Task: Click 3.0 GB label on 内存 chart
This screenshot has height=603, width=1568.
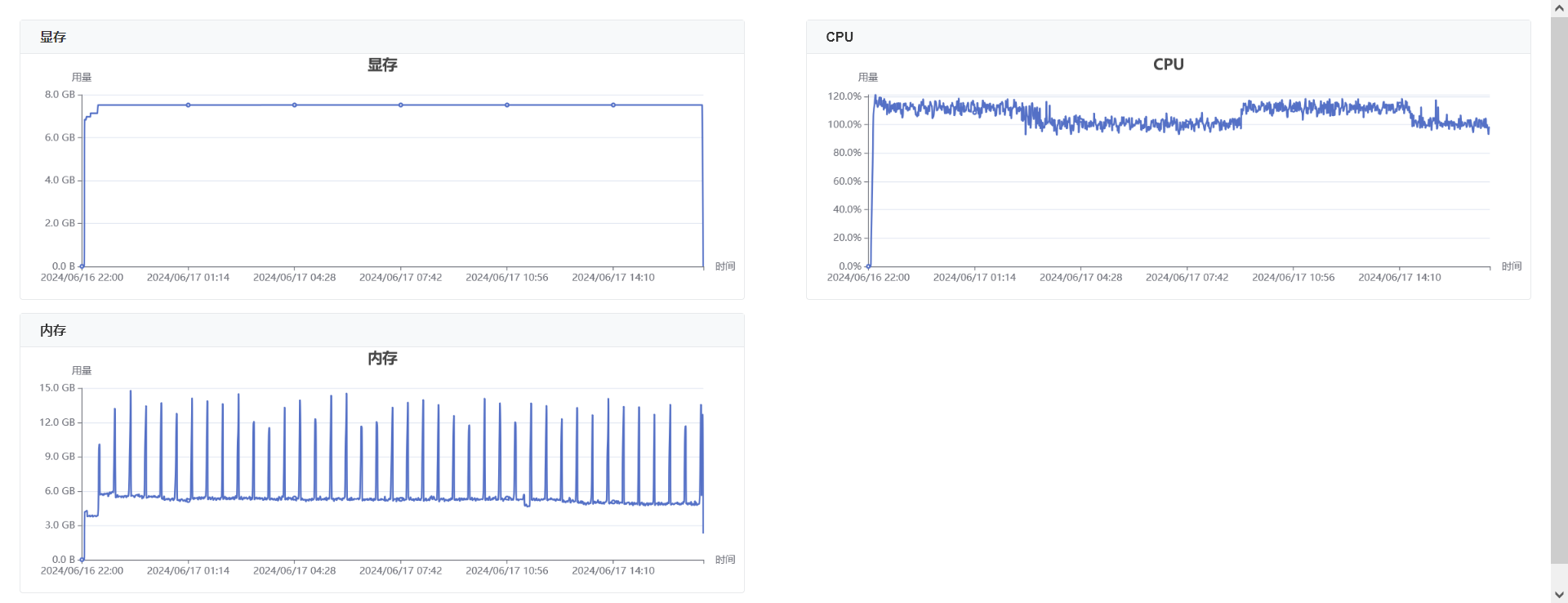Action: point(60,525)
